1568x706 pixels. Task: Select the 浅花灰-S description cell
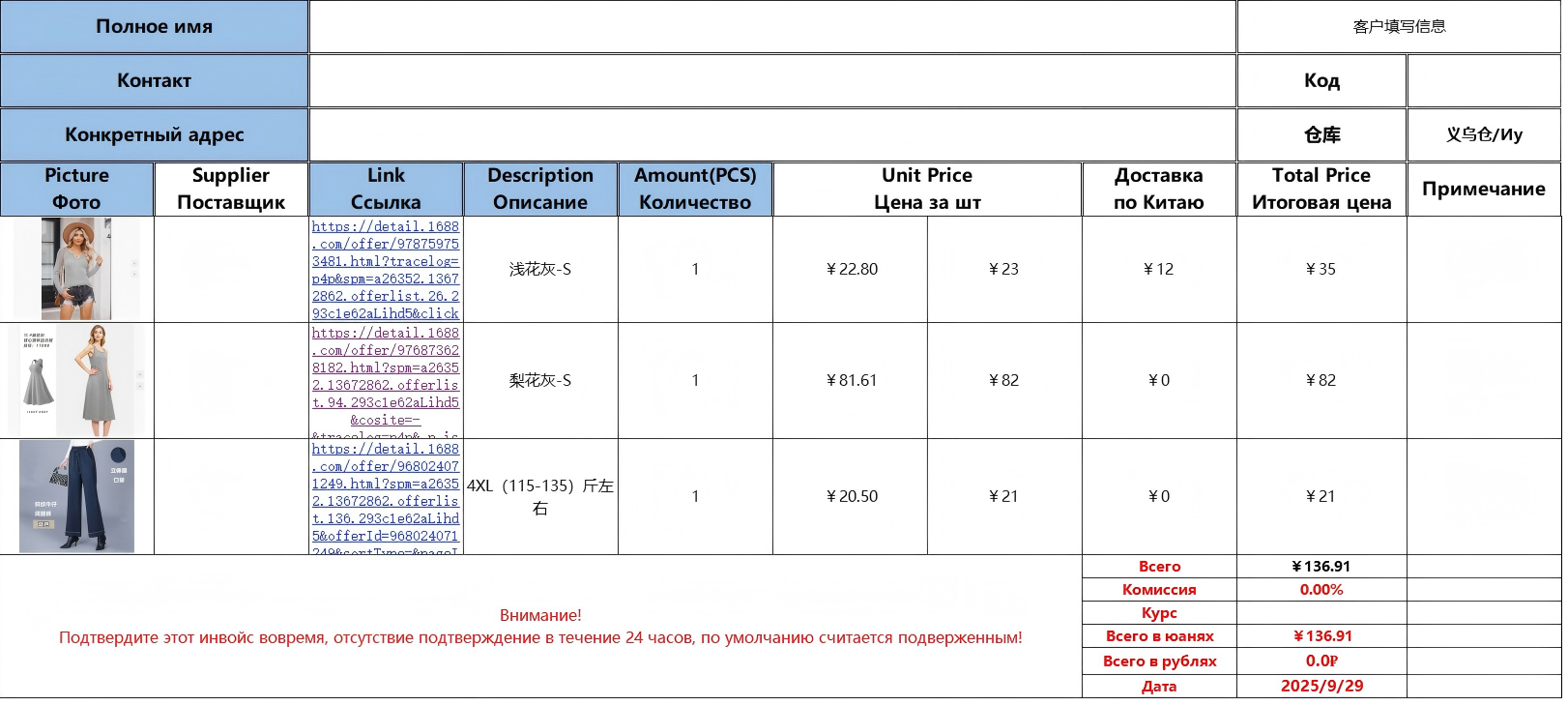point(540,270)
